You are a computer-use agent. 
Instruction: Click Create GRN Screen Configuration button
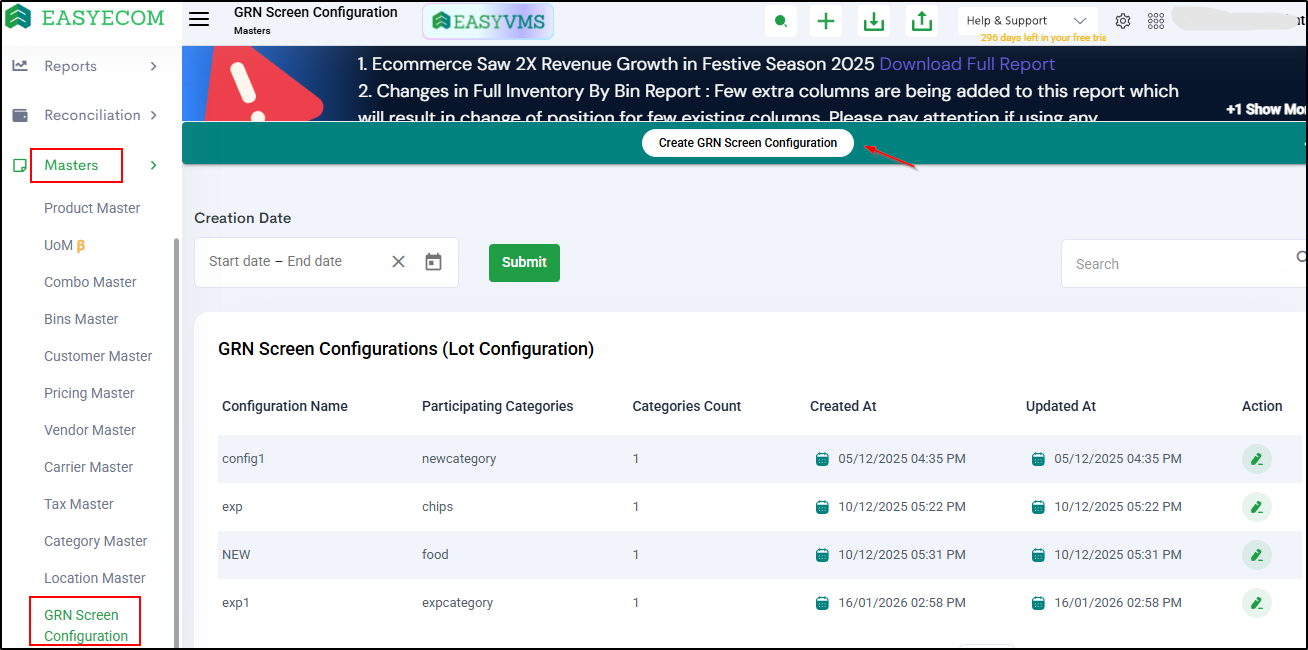747,143
